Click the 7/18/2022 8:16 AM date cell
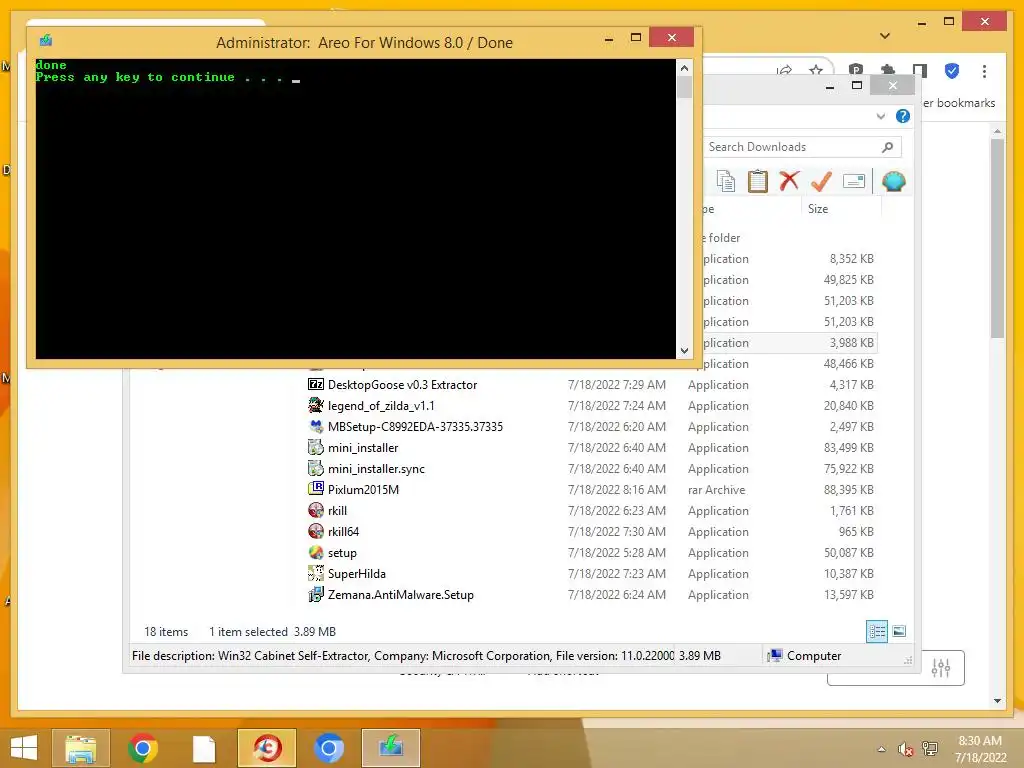Screen dimensions: 1024x768 click(x=616, y=489)
